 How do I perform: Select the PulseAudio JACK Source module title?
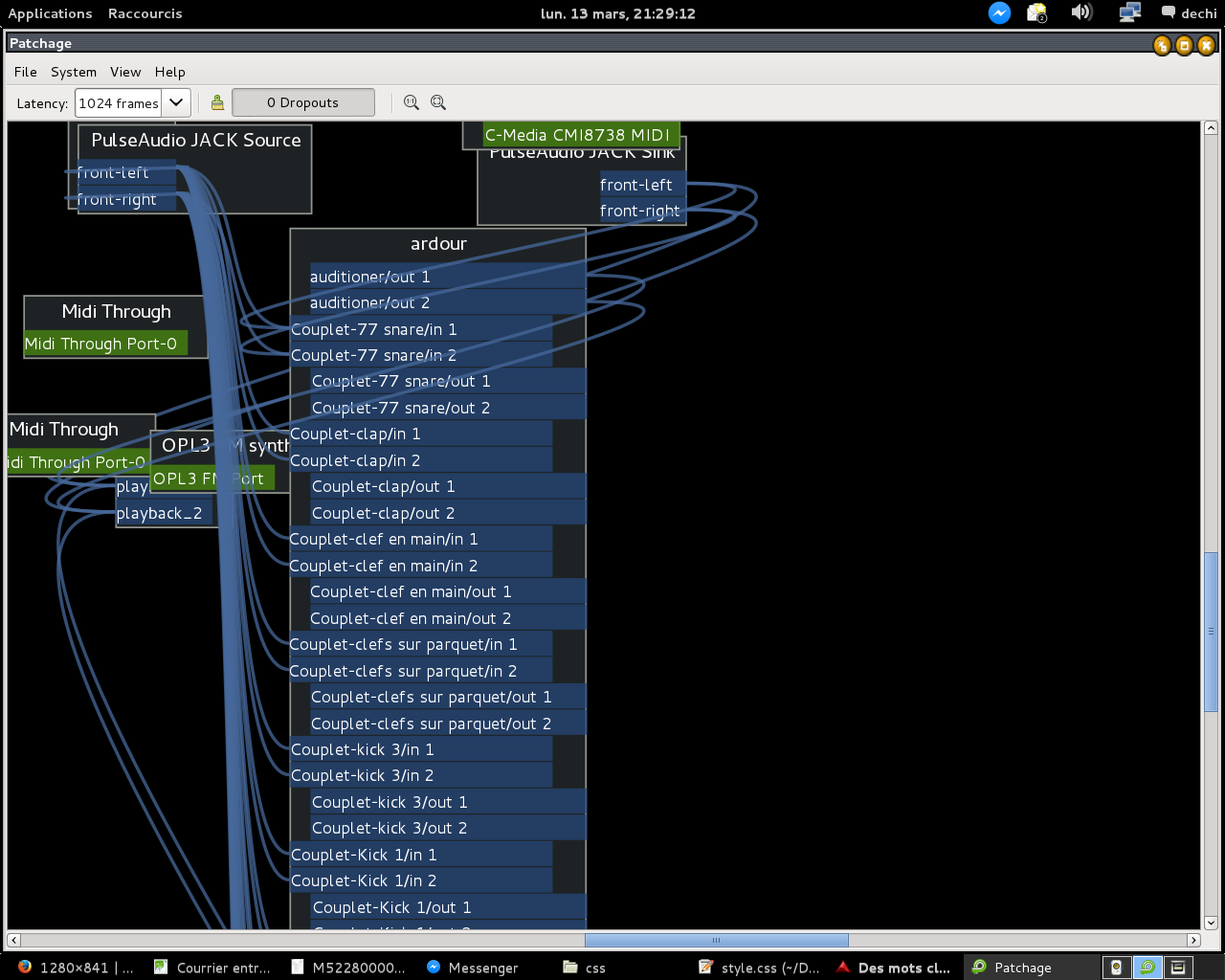[196, 141]
